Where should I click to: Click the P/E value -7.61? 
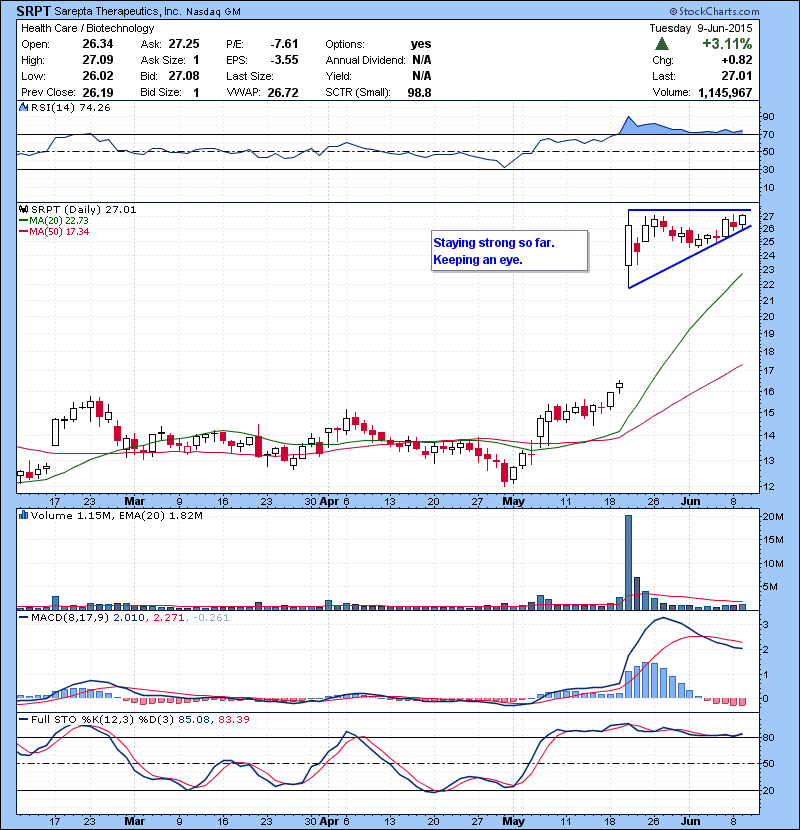tap(284, 44)
